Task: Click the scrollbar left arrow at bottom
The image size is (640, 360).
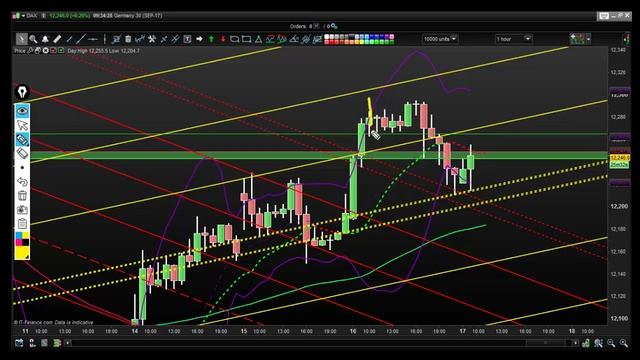Action: (x=68, y=343)
